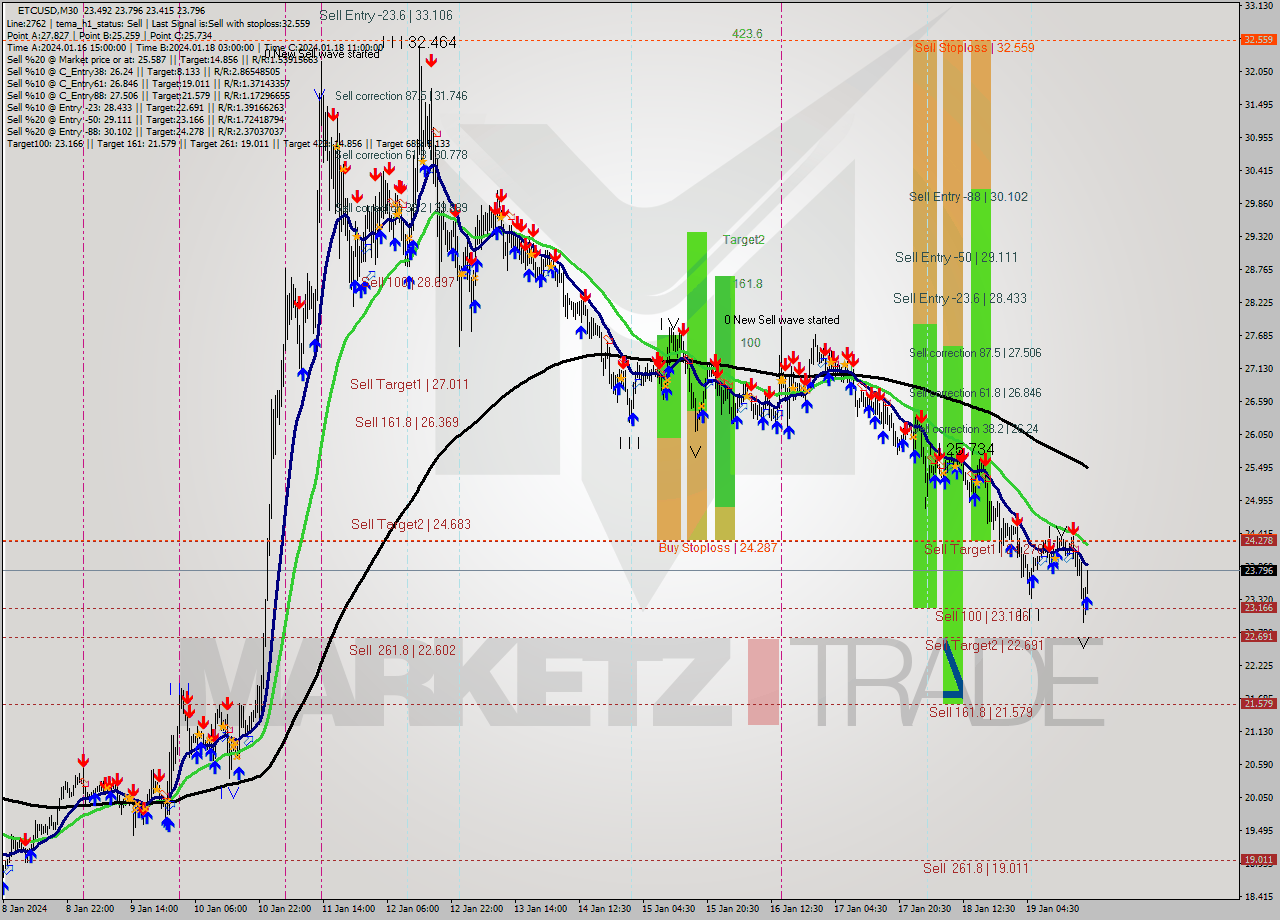This screenshot has height=920, width=1280.
Task: Click 'Sell %10 @ C_Entry61: 26.846' line
Action: (x=147, y=83)
